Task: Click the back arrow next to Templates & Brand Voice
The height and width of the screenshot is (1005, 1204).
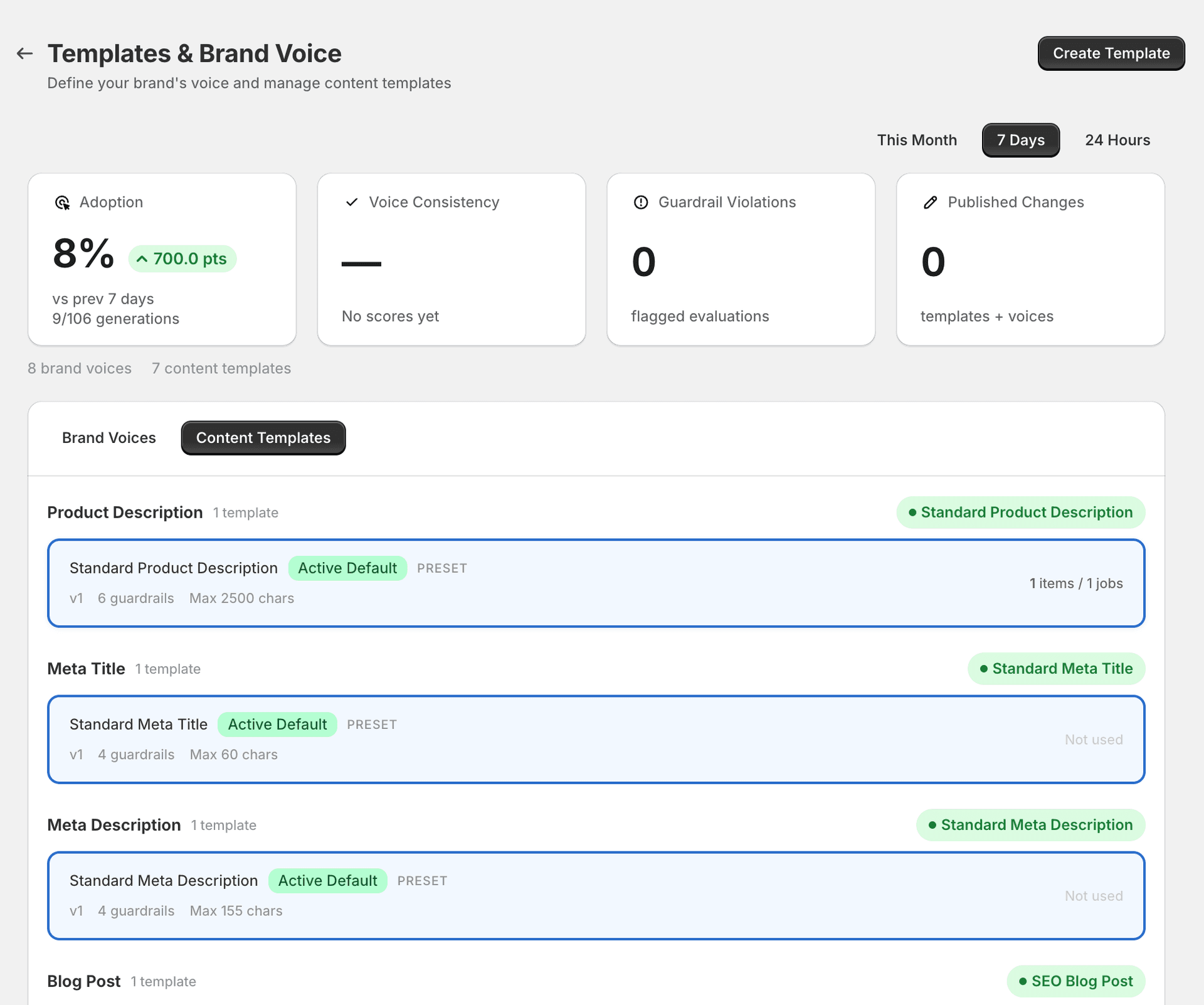Action: [24, 53]
